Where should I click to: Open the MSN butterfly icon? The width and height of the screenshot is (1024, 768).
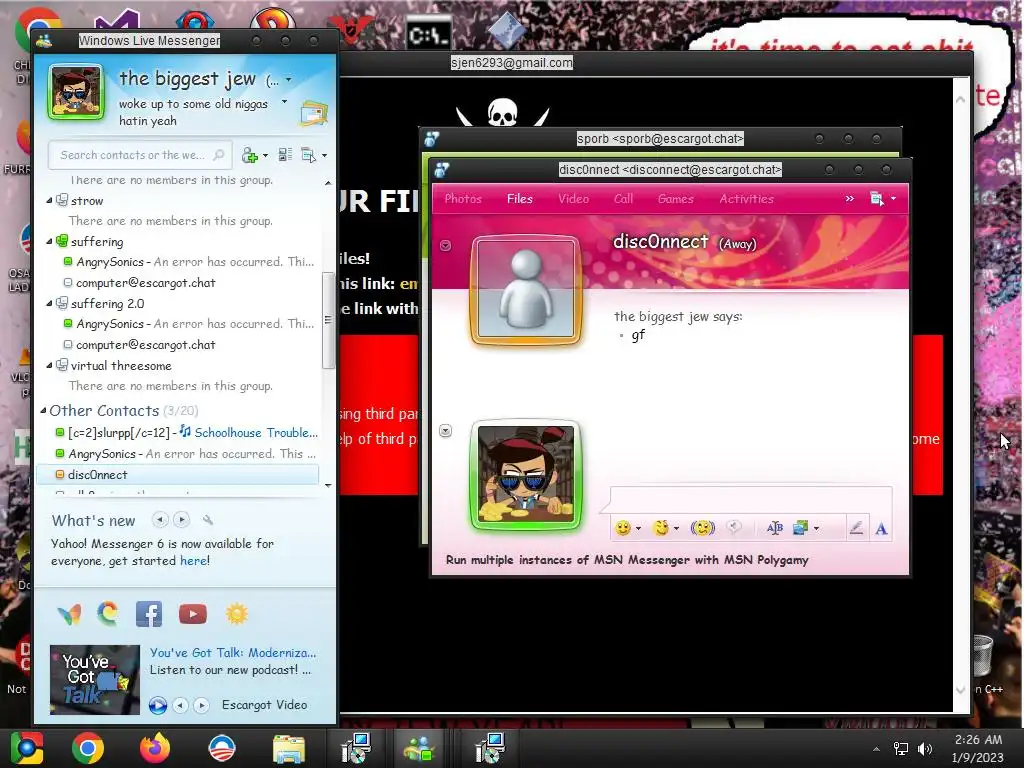click(69, 614)
